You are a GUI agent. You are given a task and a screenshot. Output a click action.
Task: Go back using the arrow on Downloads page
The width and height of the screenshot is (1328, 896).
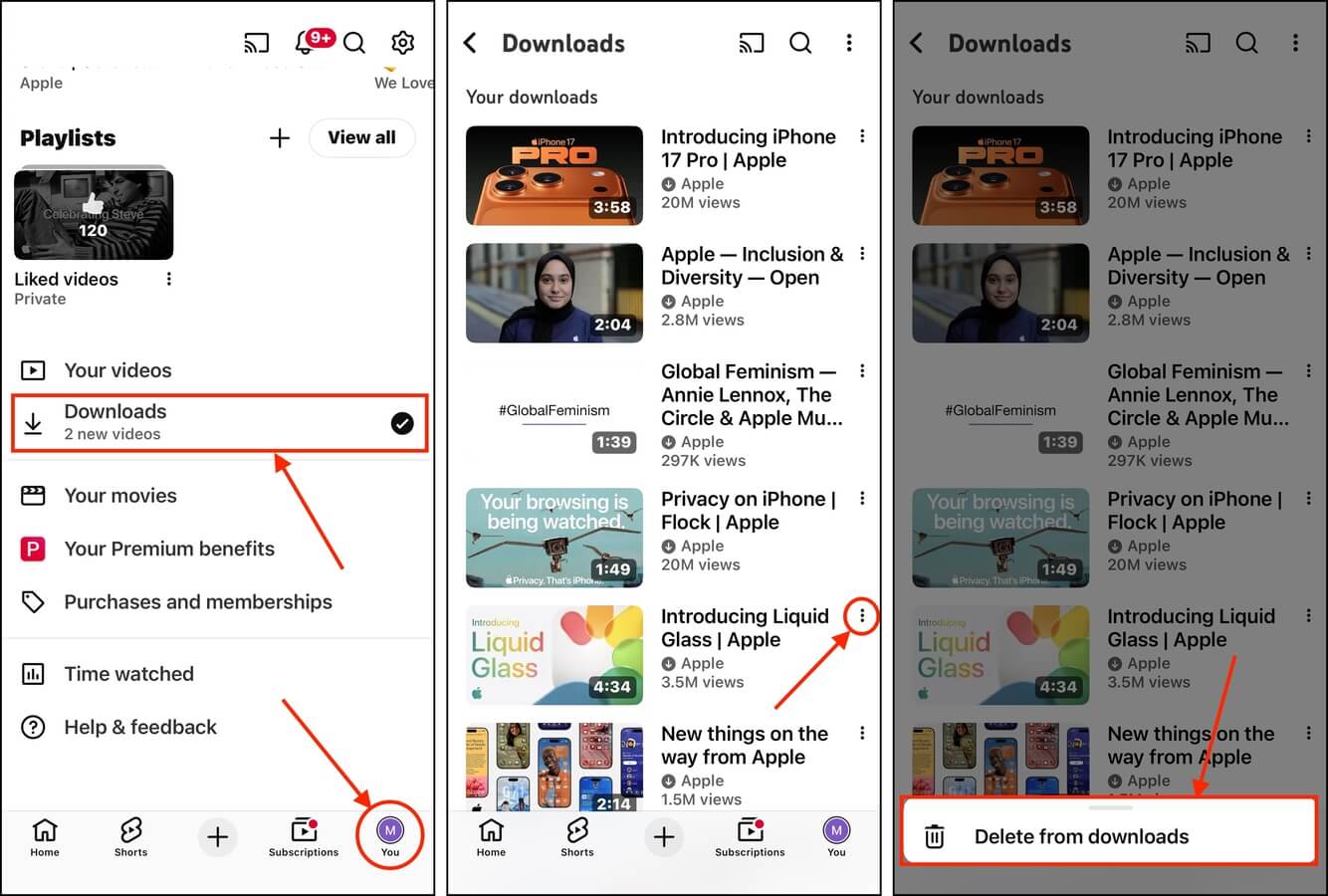[470, 43]
